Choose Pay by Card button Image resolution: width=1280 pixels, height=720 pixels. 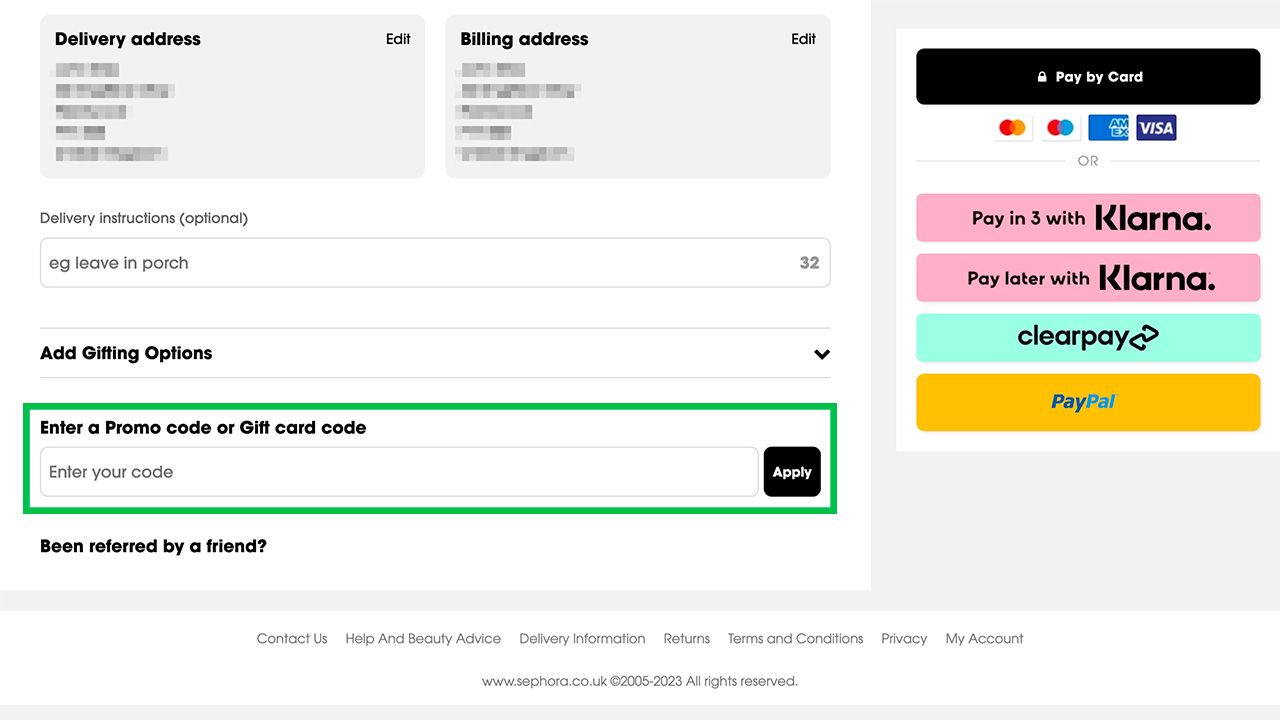1088,77
